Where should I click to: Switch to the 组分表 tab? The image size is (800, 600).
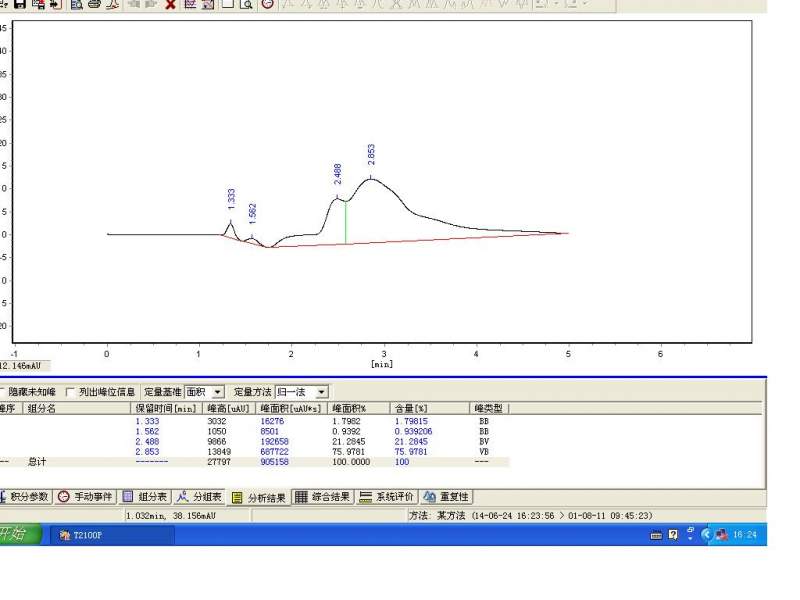coord(145,496)
